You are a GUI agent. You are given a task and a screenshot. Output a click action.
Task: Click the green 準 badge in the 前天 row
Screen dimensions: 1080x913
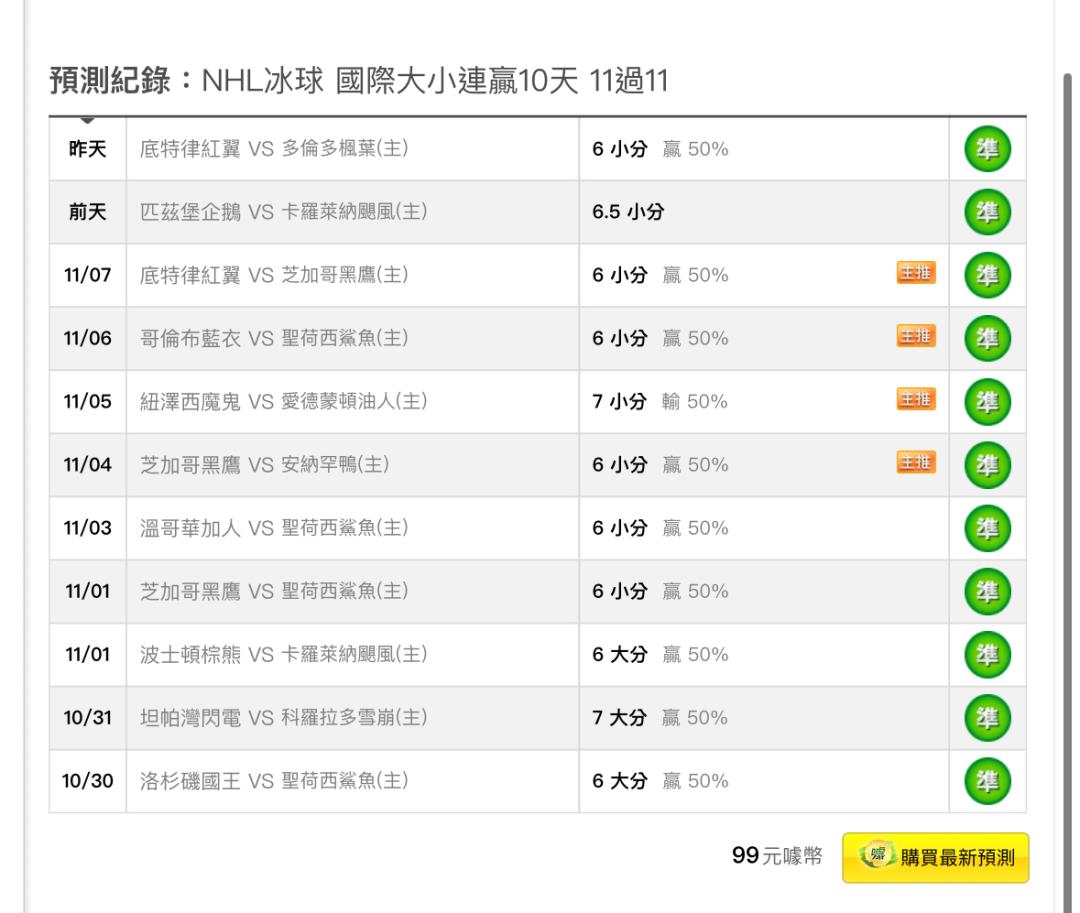click(987, 212)
